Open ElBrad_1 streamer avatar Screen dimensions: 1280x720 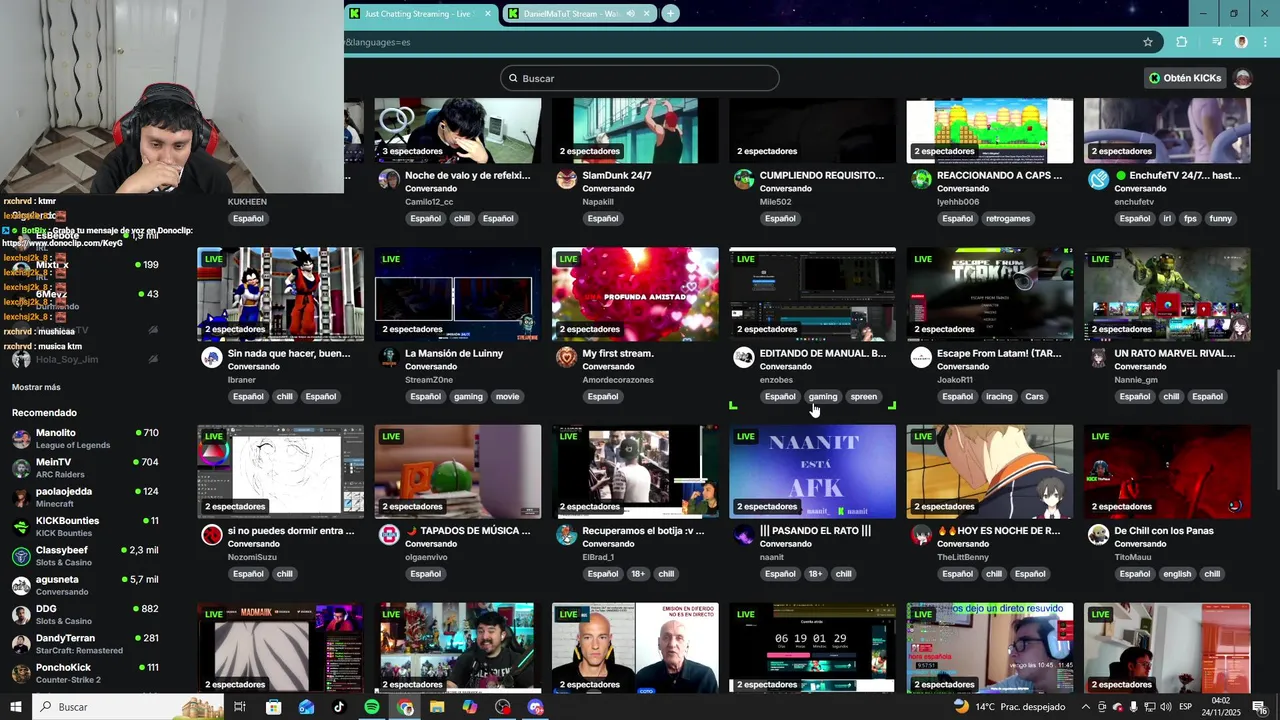tap(566, 535)
